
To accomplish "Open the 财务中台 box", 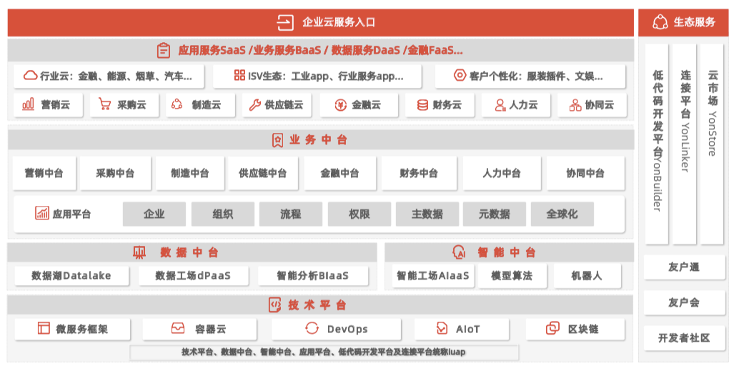I will 419,173.
